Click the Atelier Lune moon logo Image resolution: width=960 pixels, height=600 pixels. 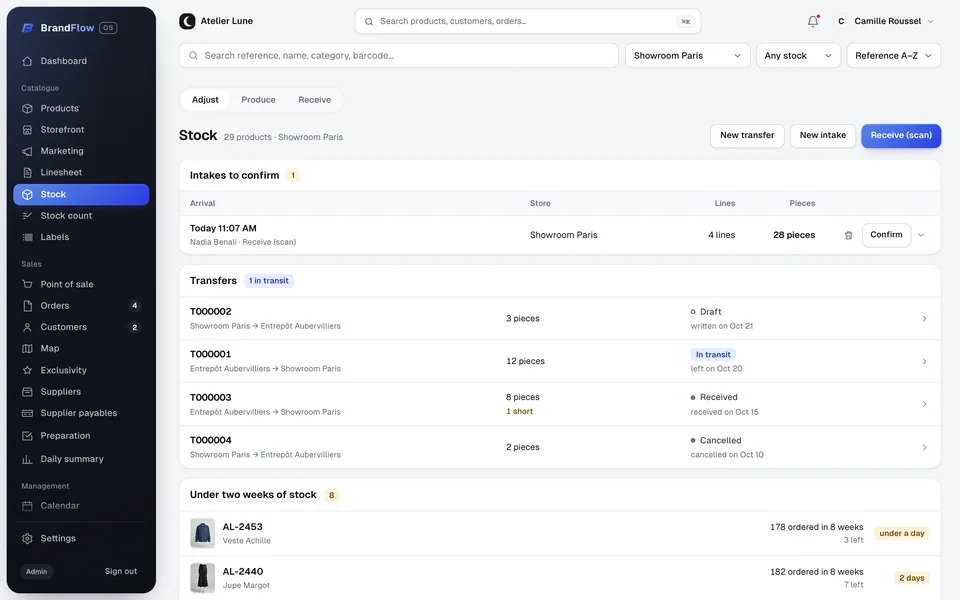pyautogui.click(x=187, y=21)
